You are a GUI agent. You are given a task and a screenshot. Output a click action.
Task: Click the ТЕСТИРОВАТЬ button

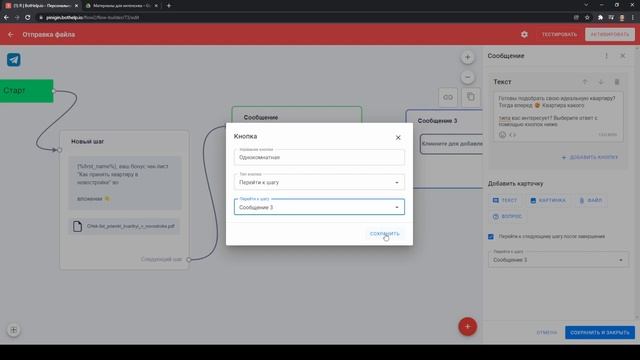[559, 35]
